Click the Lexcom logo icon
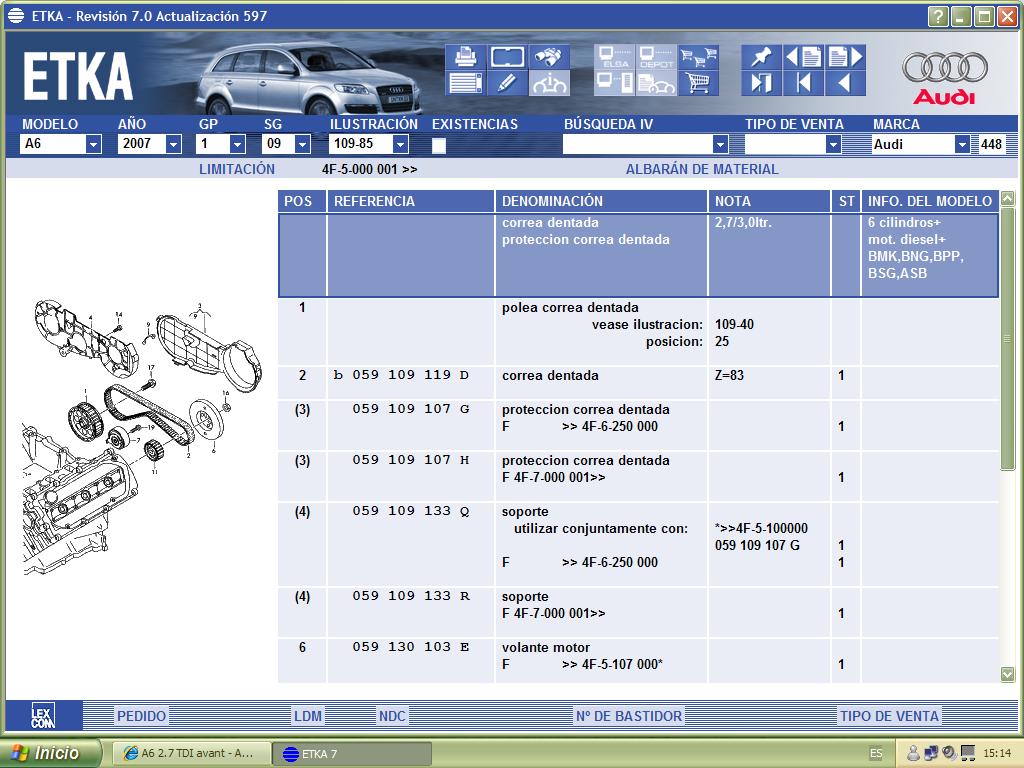 click(x=43, y=716)
